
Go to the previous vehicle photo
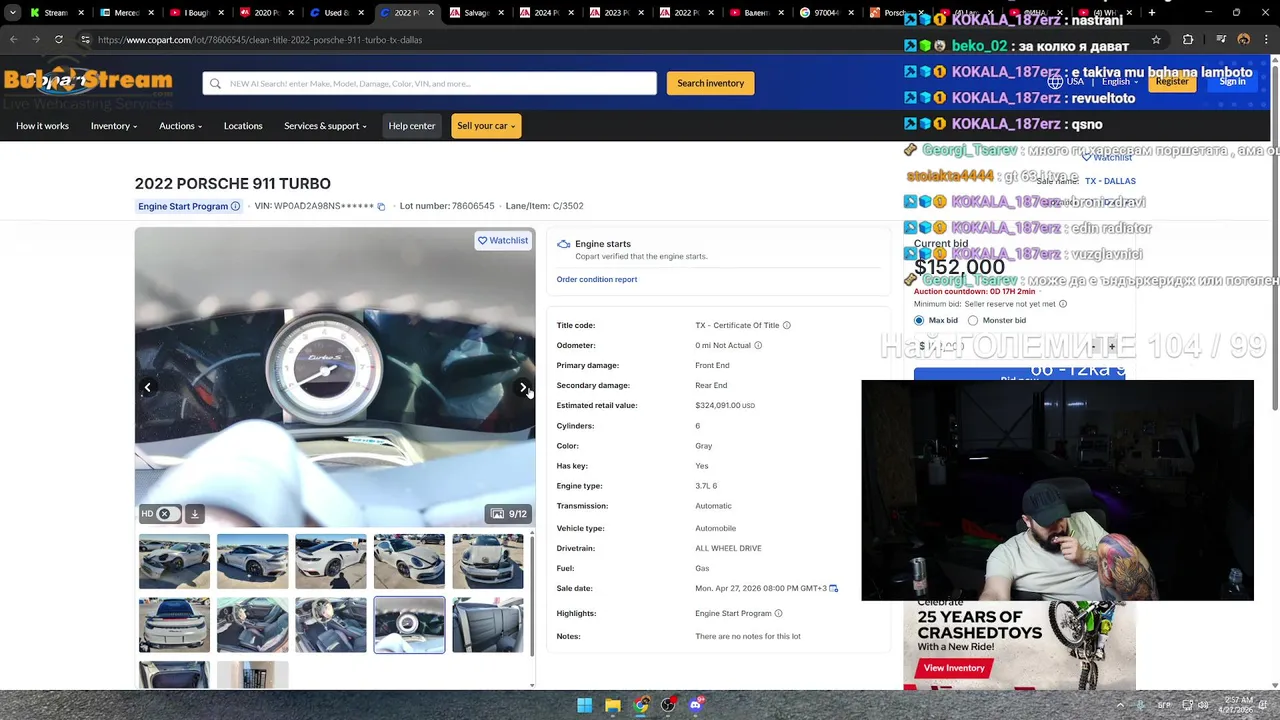click(x=148, y=388)
